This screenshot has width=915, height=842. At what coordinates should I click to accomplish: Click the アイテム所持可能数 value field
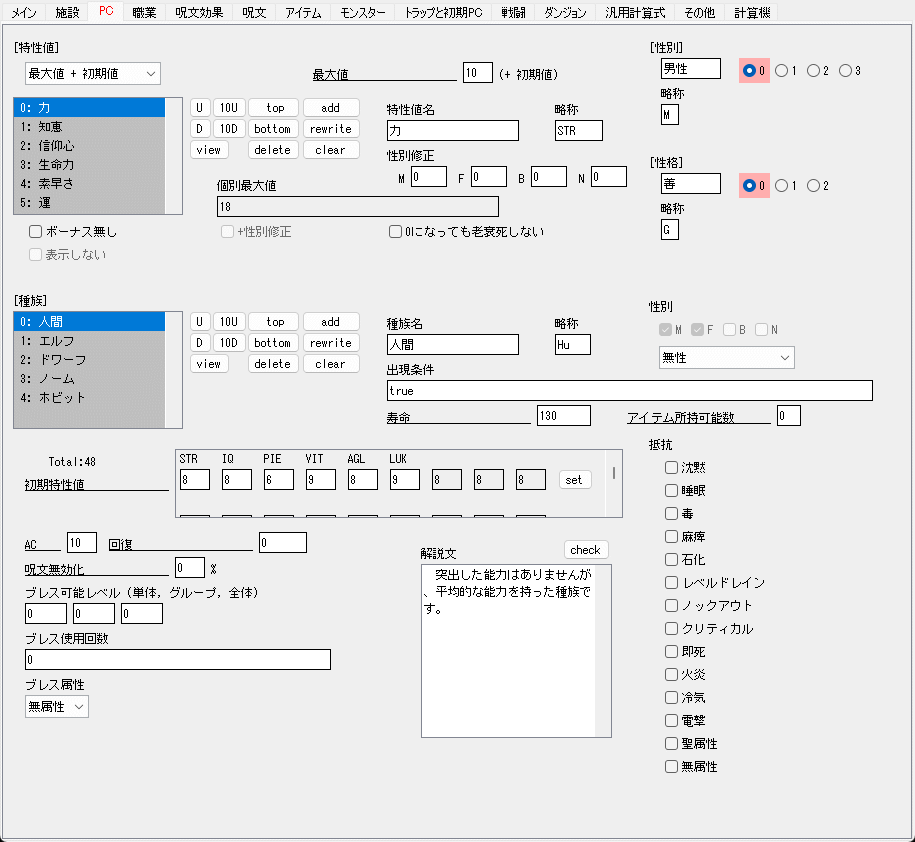pyautogui.click(x=789, y=416)
